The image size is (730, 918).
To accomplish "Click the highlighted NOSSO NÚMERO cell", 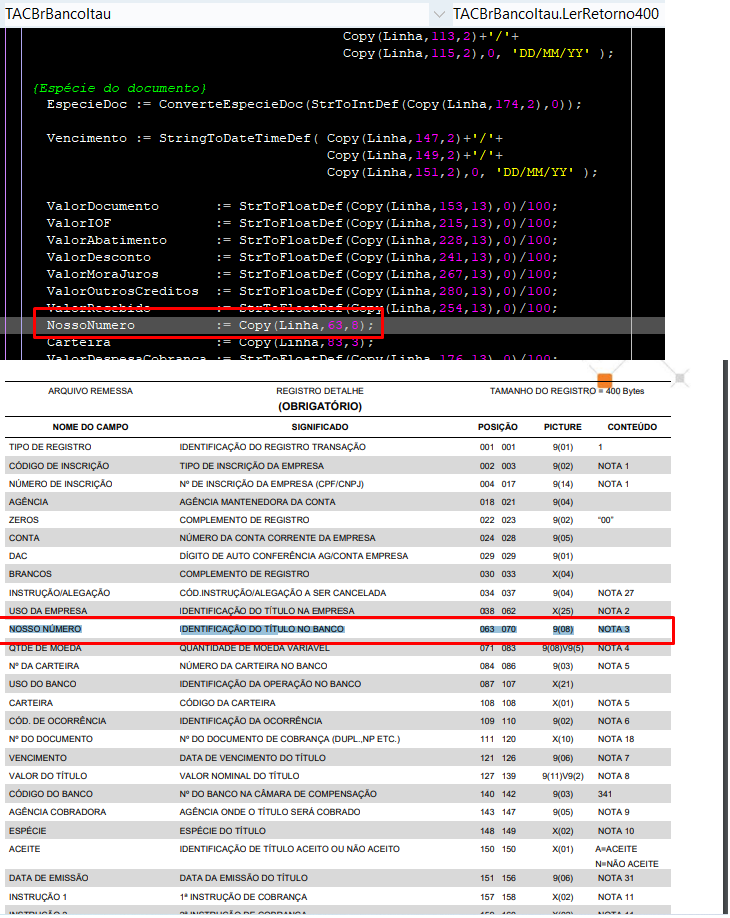I will (45, 629).
